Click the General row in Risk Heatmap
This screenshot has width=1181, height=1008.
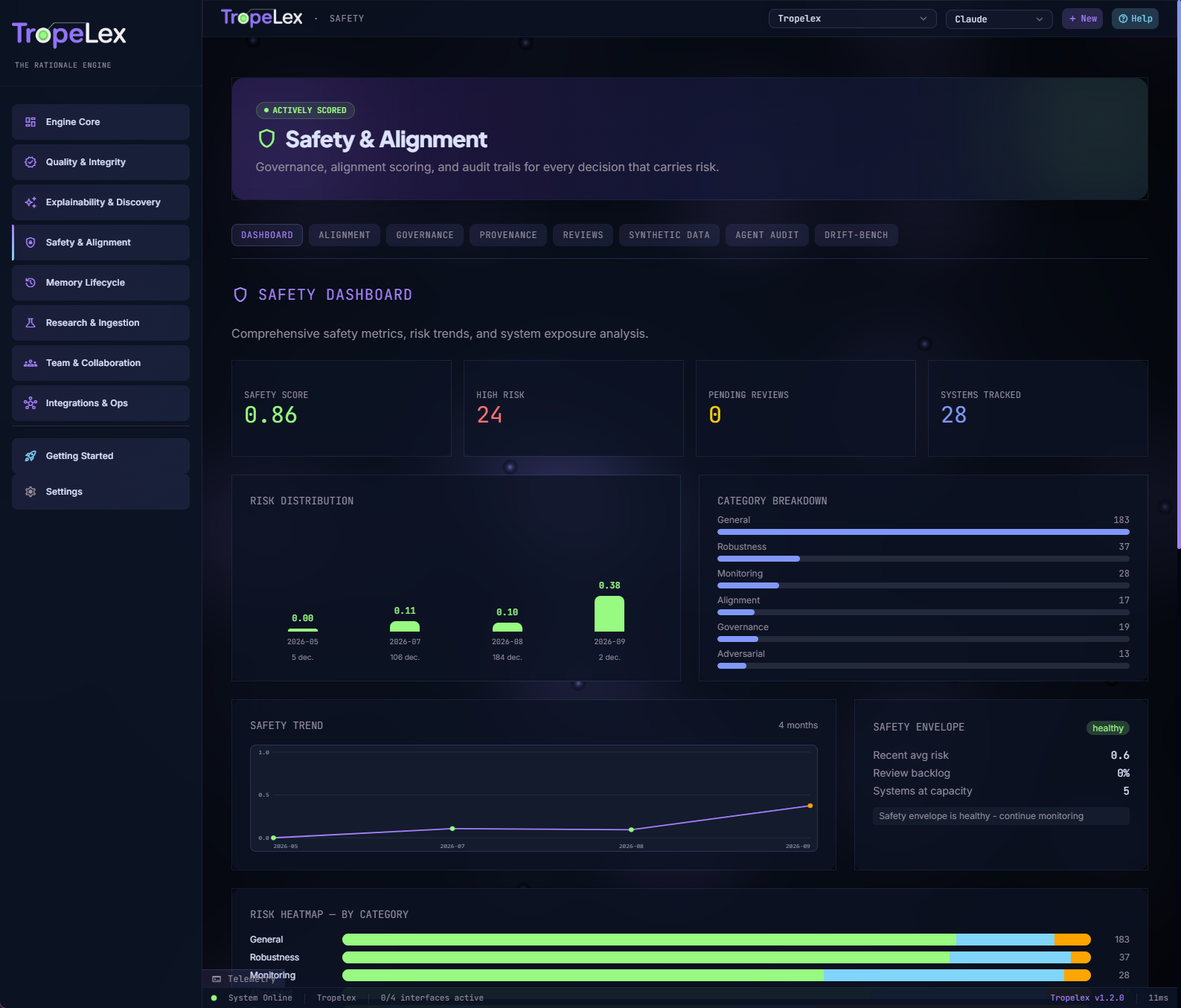pos(690,940)
